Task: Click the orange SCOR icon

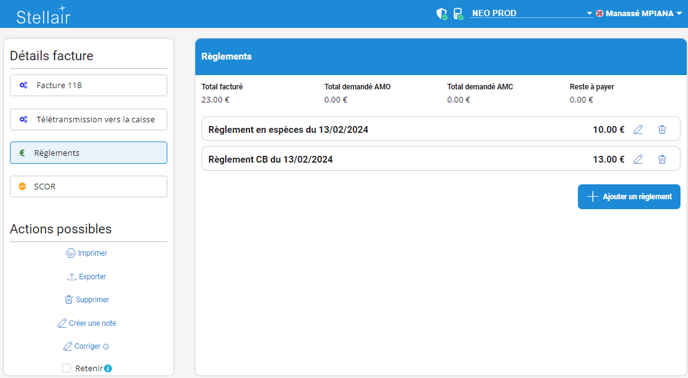Action: (x=22, y=187)
